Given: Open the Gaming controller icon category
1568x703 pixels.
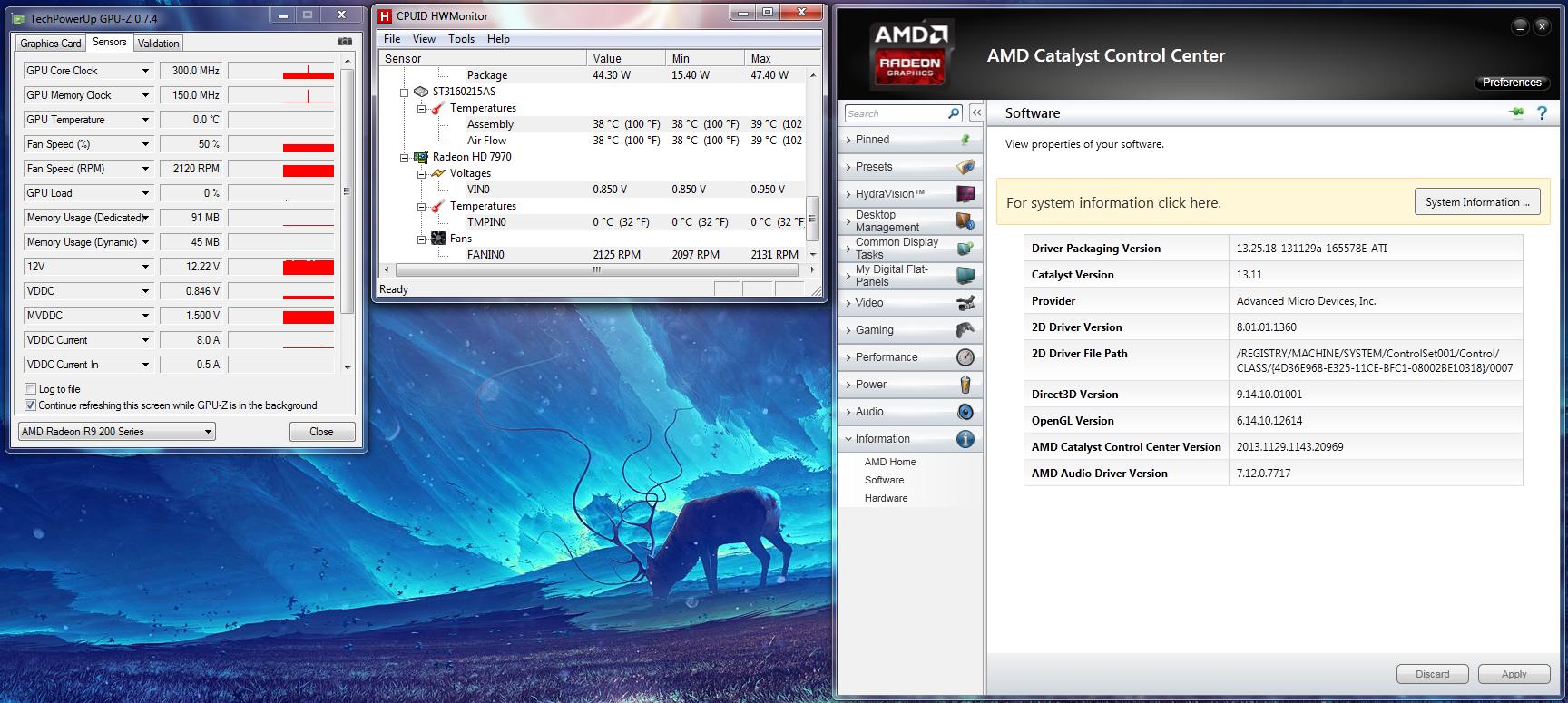Looking at the screenshot, I should (x=965, y=330).
